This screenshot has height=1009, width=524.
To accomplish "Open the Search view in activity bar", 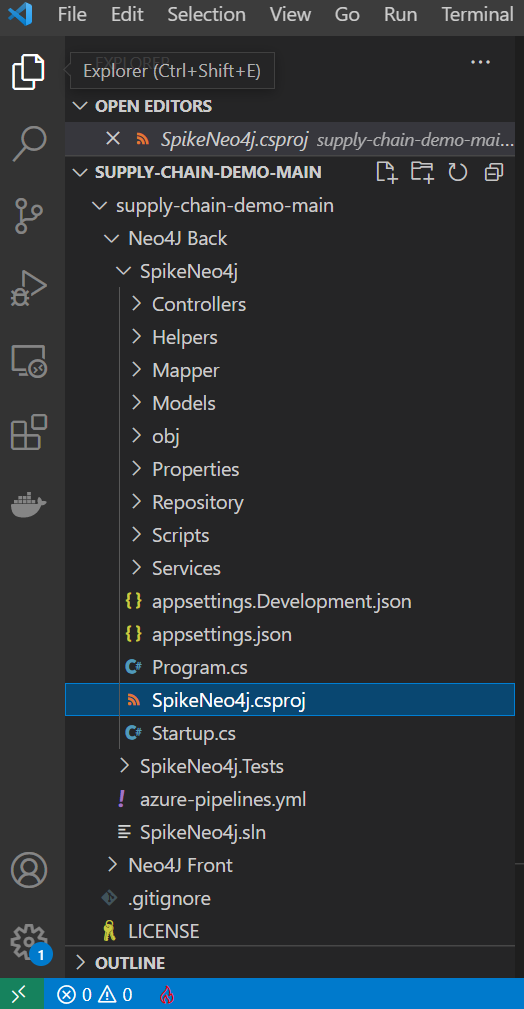I will pyautogui.click(x=30, y=144).
